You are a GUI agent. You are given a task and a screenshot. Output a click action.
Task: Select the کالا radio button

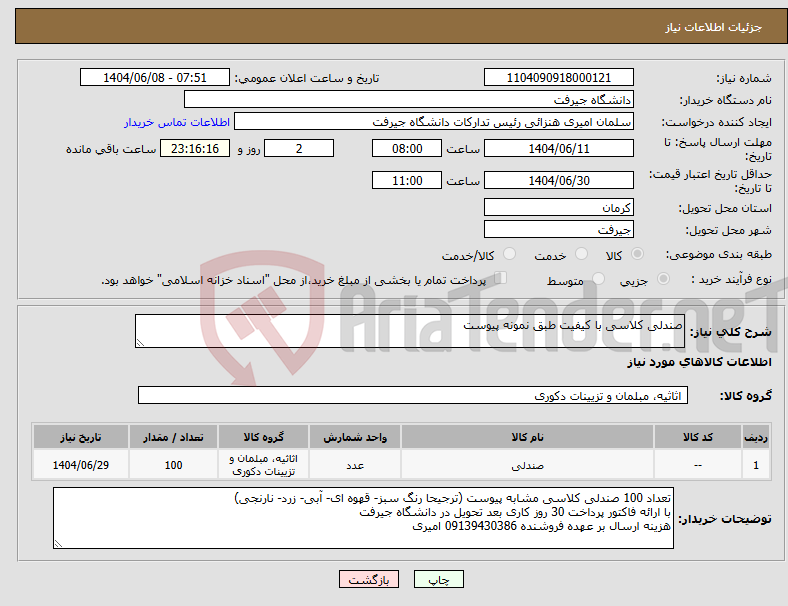tap(637, 254)
